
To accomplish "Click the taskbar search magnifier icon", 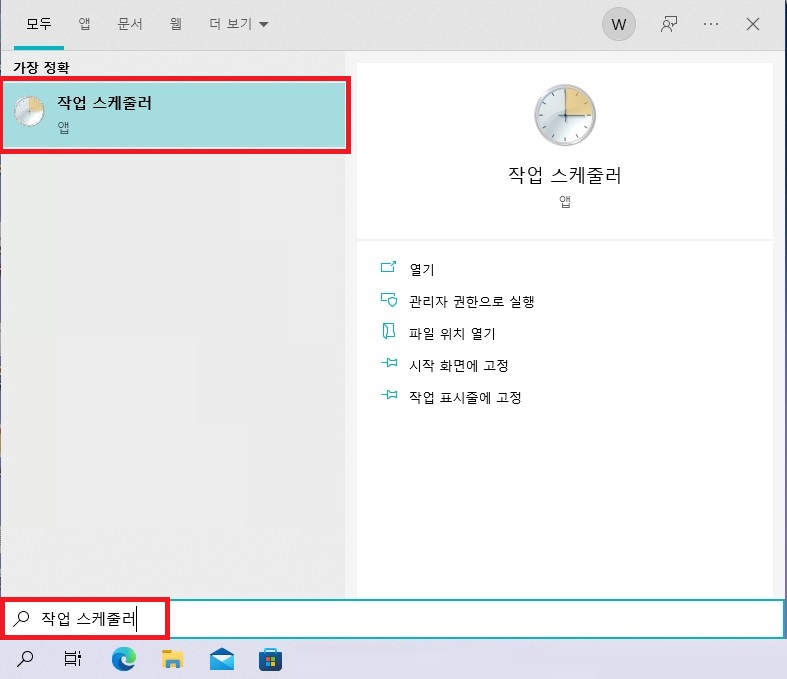I will (x=25, y=659).
